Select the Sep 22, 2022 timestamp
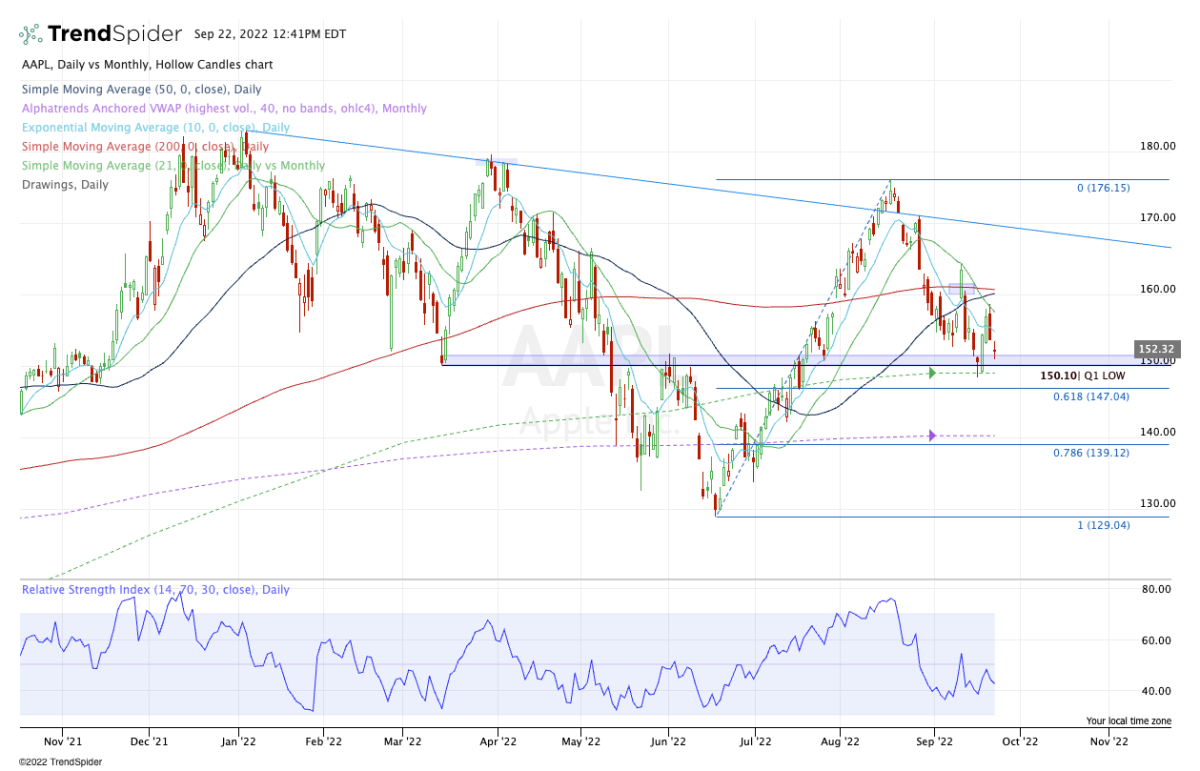Image resolution: width=1200 pixels, height=771 pixels. pyautogui.click(x=270, y=33)
